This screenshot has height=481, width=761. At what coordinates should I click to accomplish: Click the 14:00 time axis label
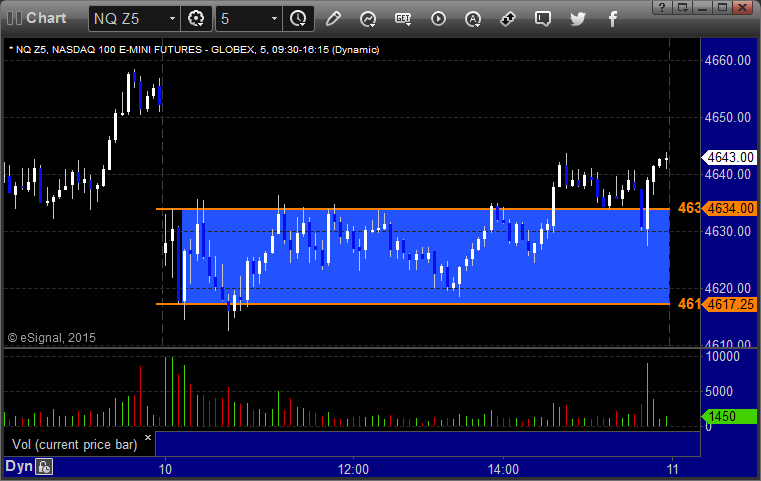click(x=503, y=469)
